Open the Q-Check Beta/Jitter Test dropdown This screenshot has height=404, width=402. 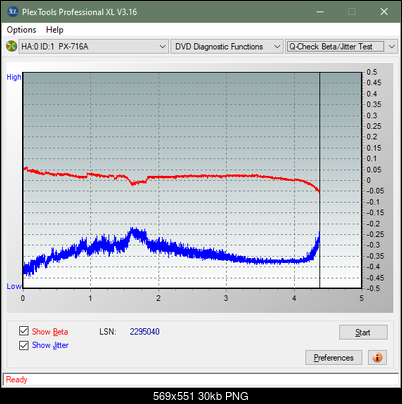point(341,47)
